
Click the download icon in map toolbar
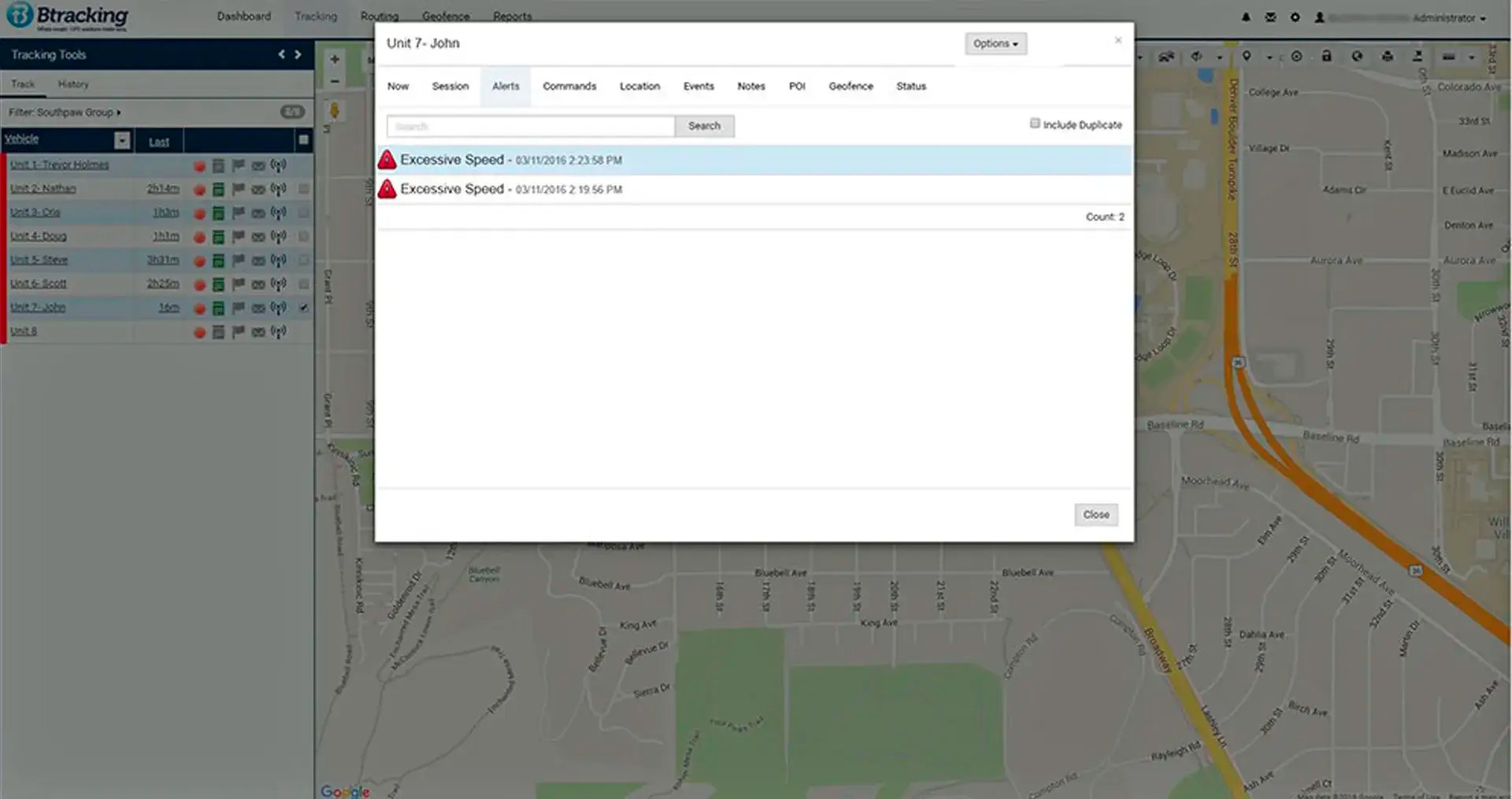[x=1417, y=57]
